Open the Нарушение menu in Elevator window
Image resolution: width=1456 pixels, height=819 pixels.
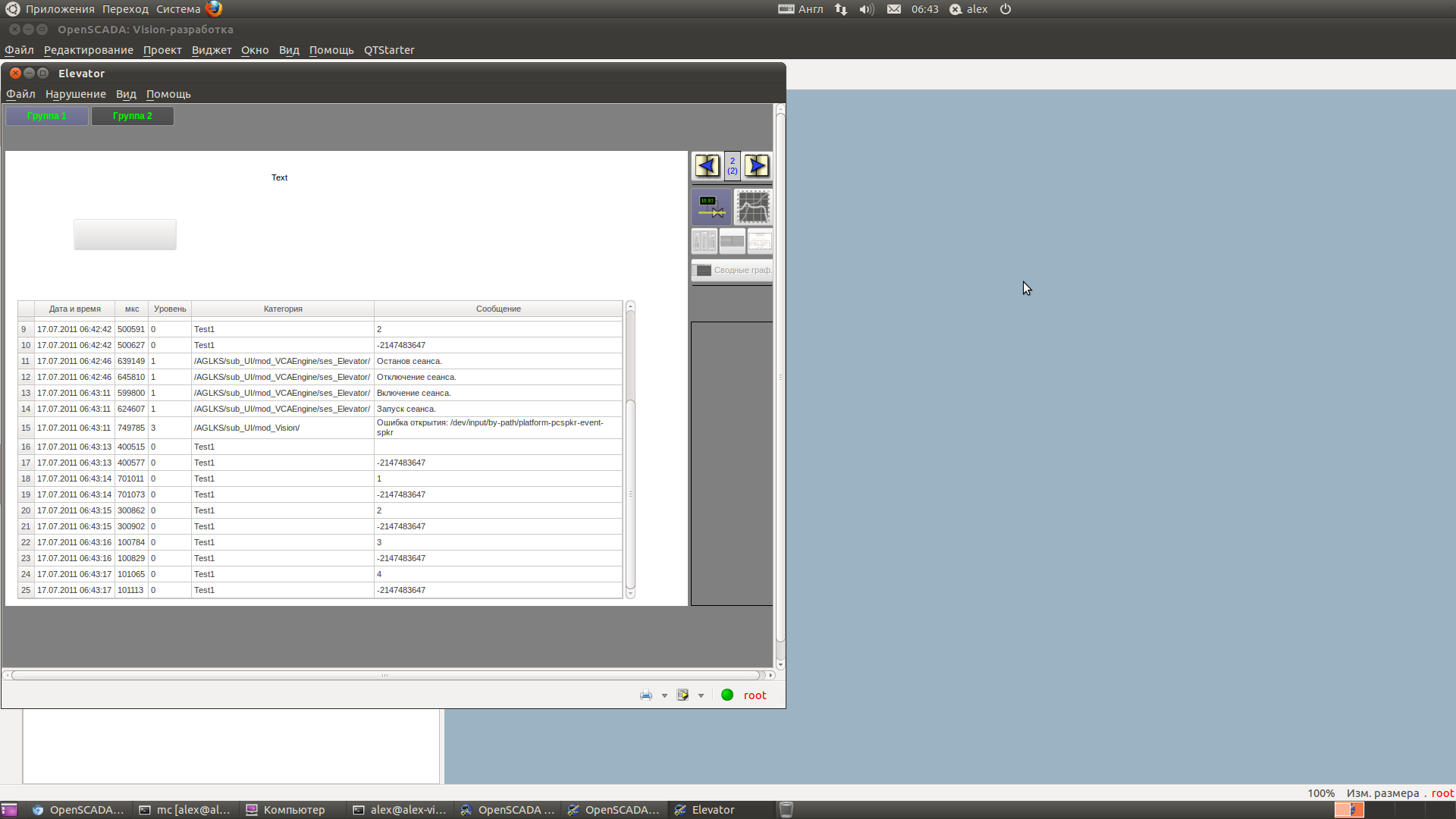[x=75, y=94]
